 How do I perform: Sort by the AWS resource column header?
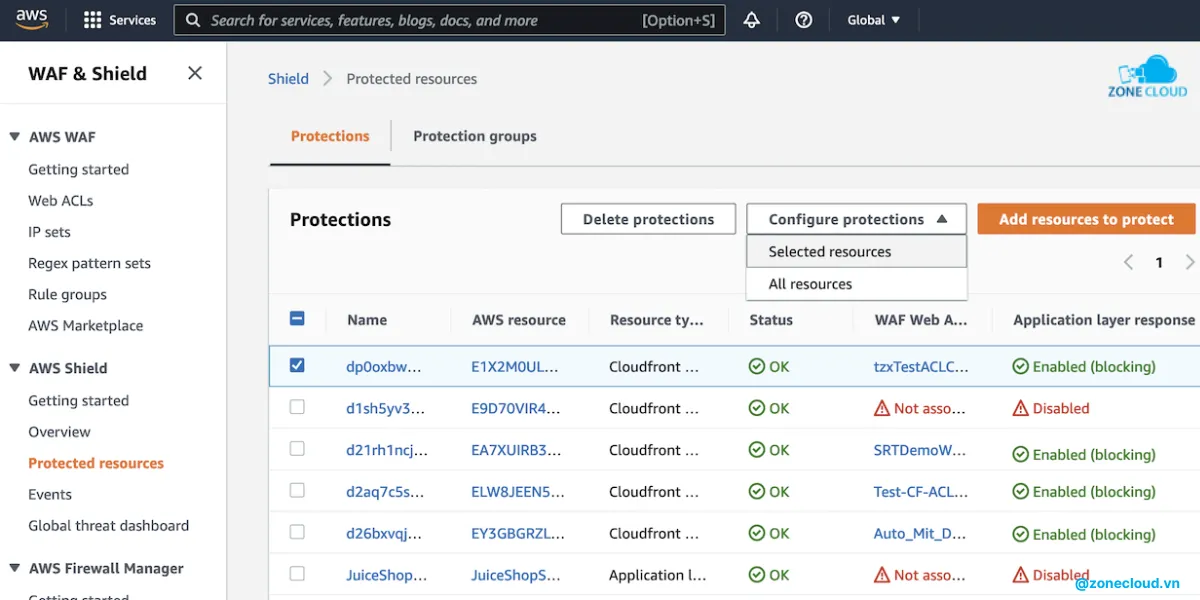(519, 320)
